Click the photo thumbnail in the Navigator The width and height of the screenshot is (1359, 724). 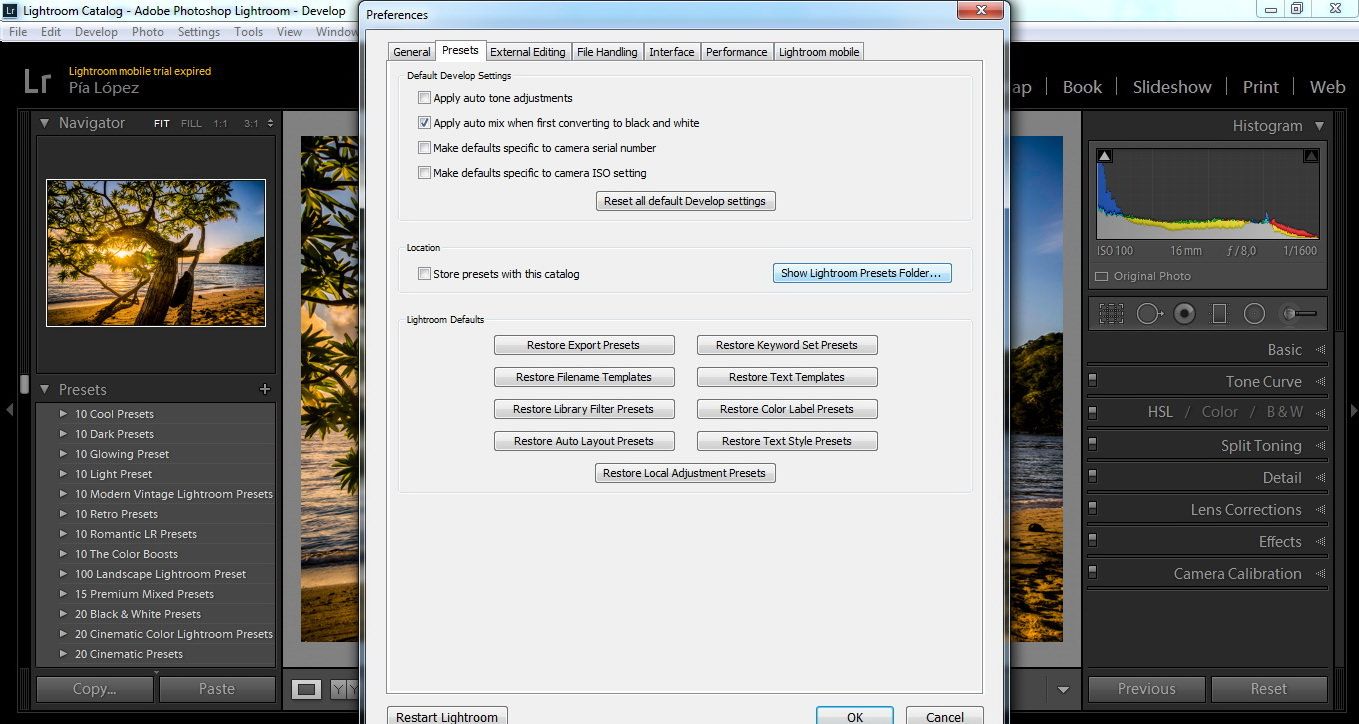tap(155, 252)
